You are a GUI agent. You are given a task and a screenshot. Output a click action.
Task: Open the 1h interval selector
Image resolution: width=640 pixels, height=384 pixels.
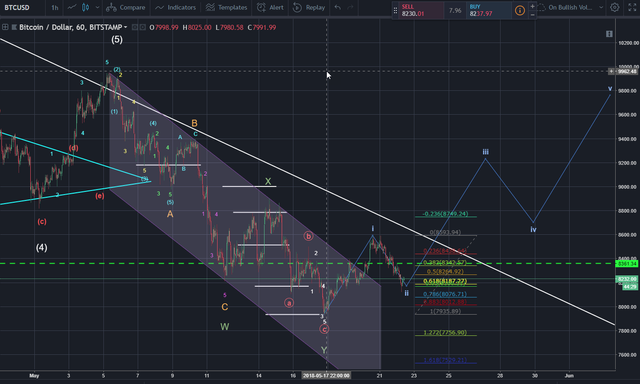(x=55, y=7)
